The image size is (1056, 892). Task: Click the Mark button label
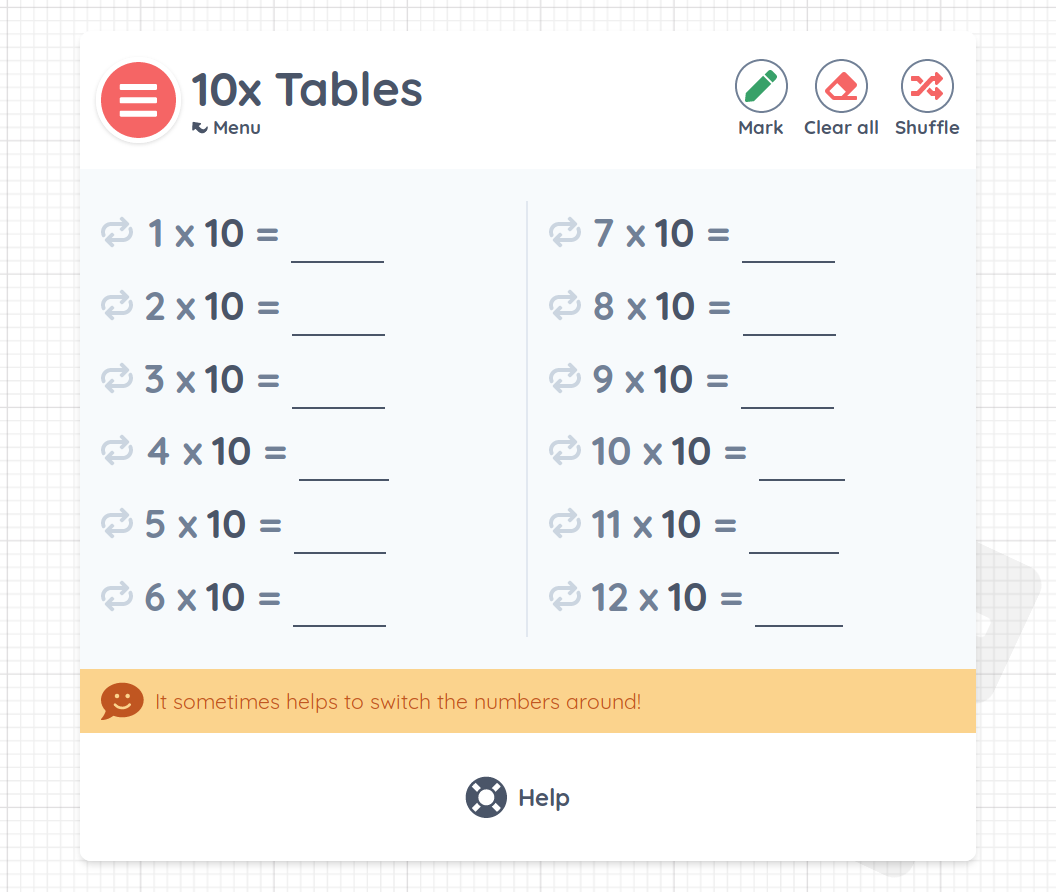coord(761,127)
